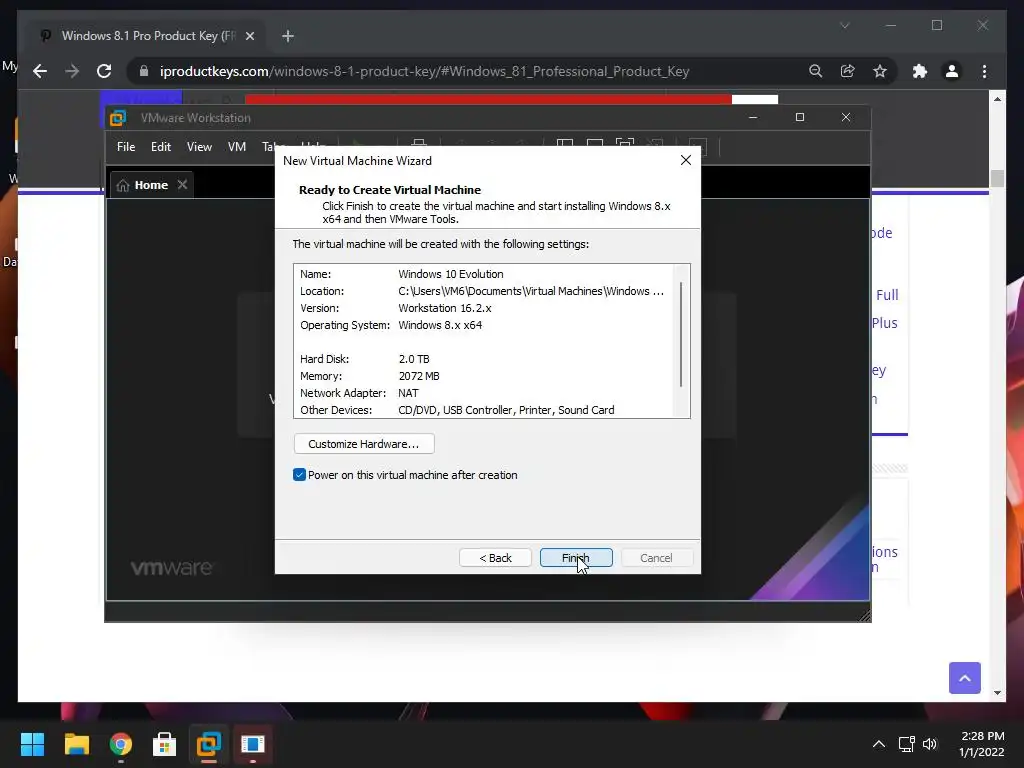Close the Windows 8.1 Pro Product Key tab
The image size is (1024, 768).
249,36
